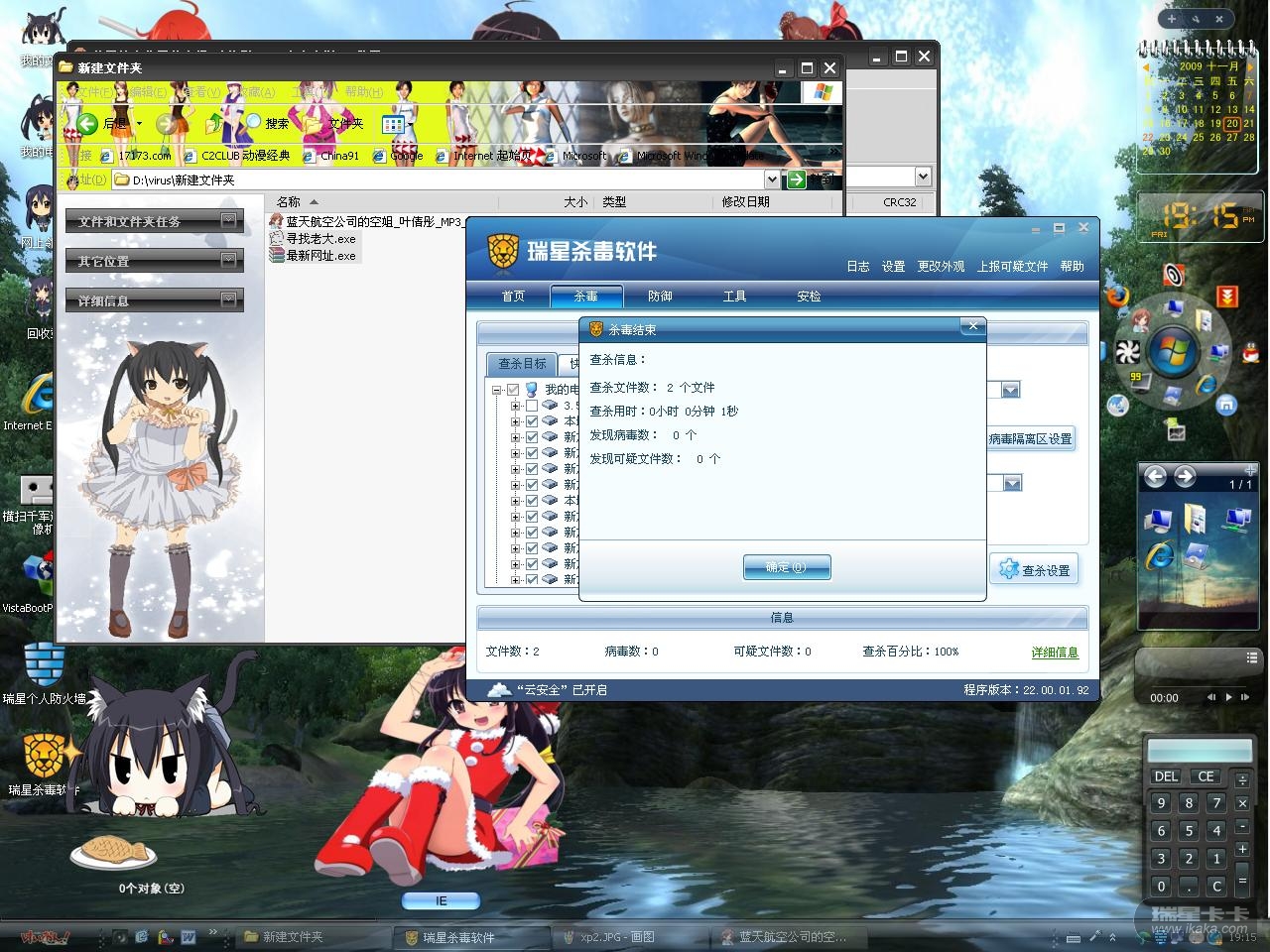Click the Windows orb in the circular dock
The height and width of the screenshot is (952, 1270).
click(1173, 351)
